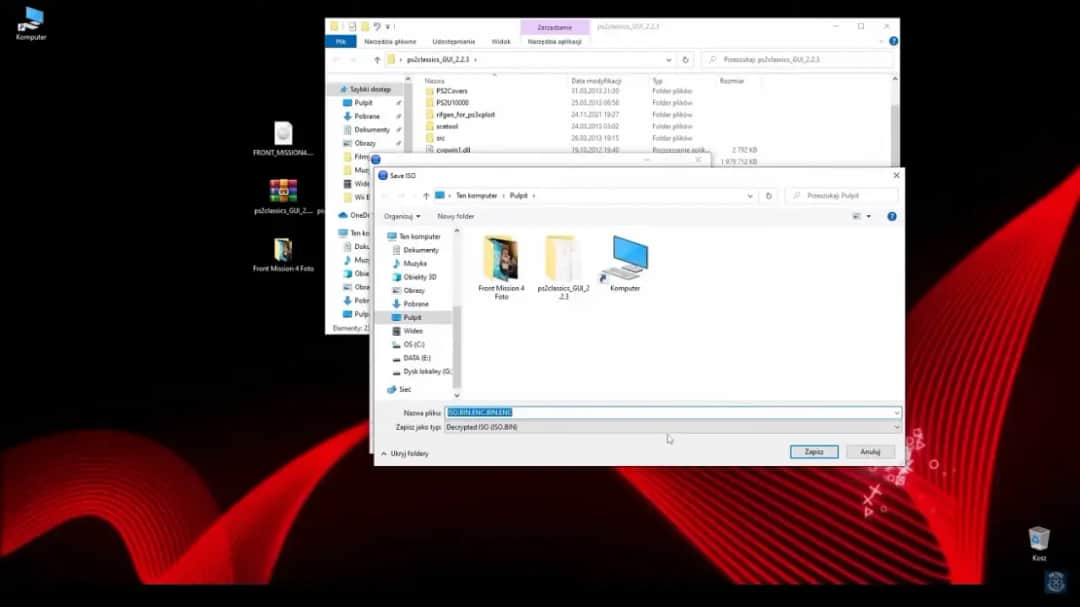The image size is (1080, 607).
Task: Click the help icon in the Save ISO dialog
Action: tap(891, 216)
